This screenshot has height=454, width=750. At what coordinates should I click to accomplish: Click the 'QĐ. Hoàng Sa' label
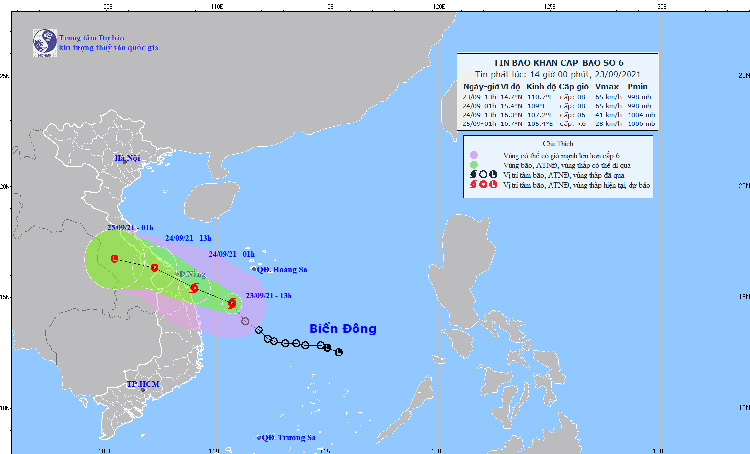click(282, 270)
